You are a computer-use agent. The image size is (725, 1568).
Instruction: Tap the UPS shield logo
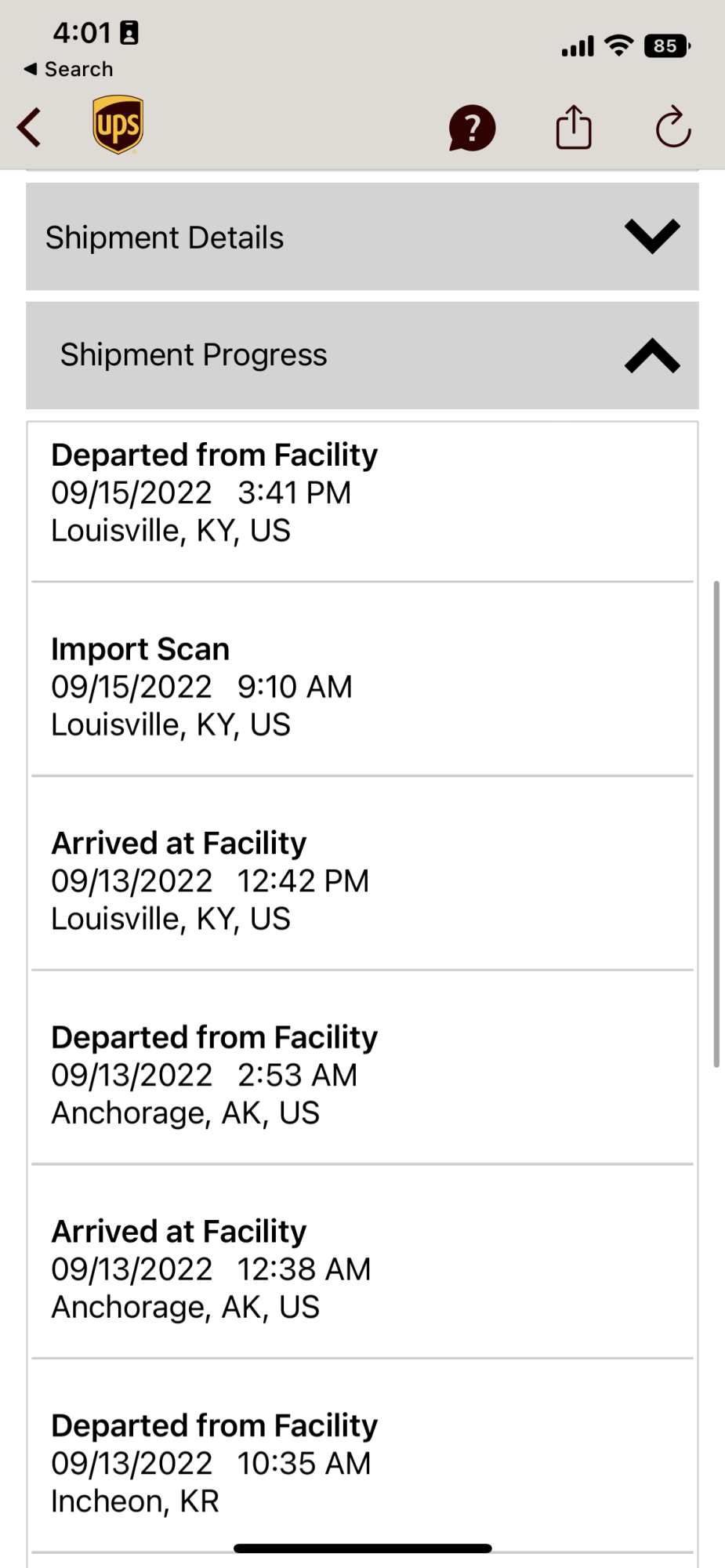click(x=118, y=125)
